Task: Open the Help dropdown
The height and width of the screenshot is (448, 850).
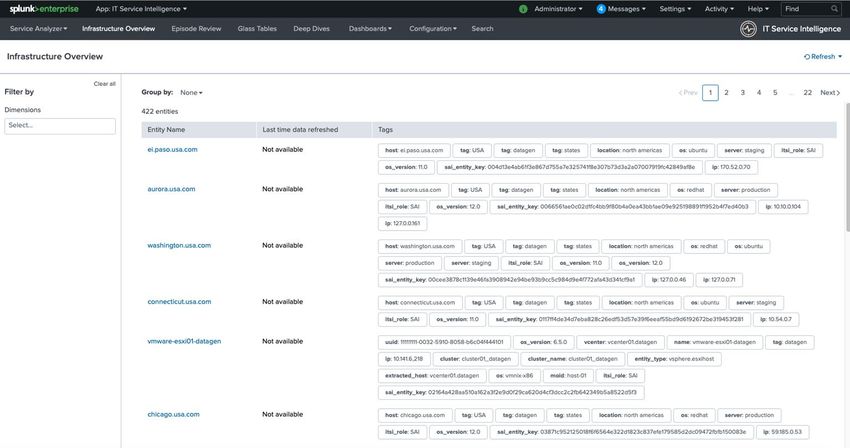Action: [x=758, y=9]
